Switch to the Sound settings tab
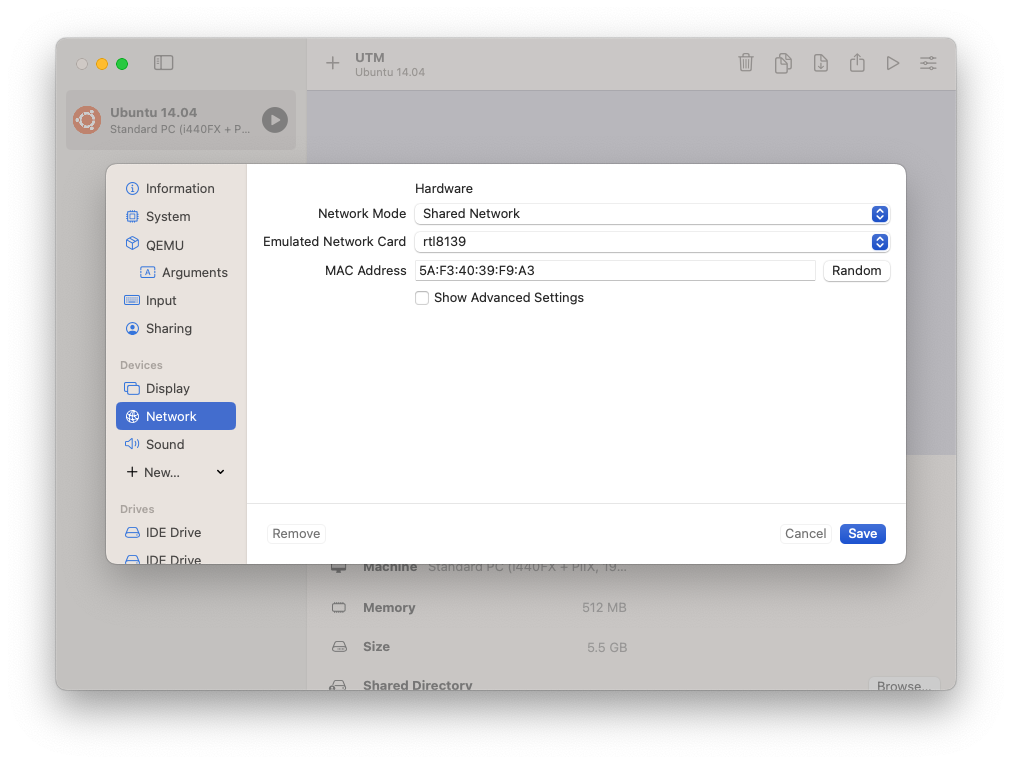This screenshot has height=764, width=1012. [165, 444]
